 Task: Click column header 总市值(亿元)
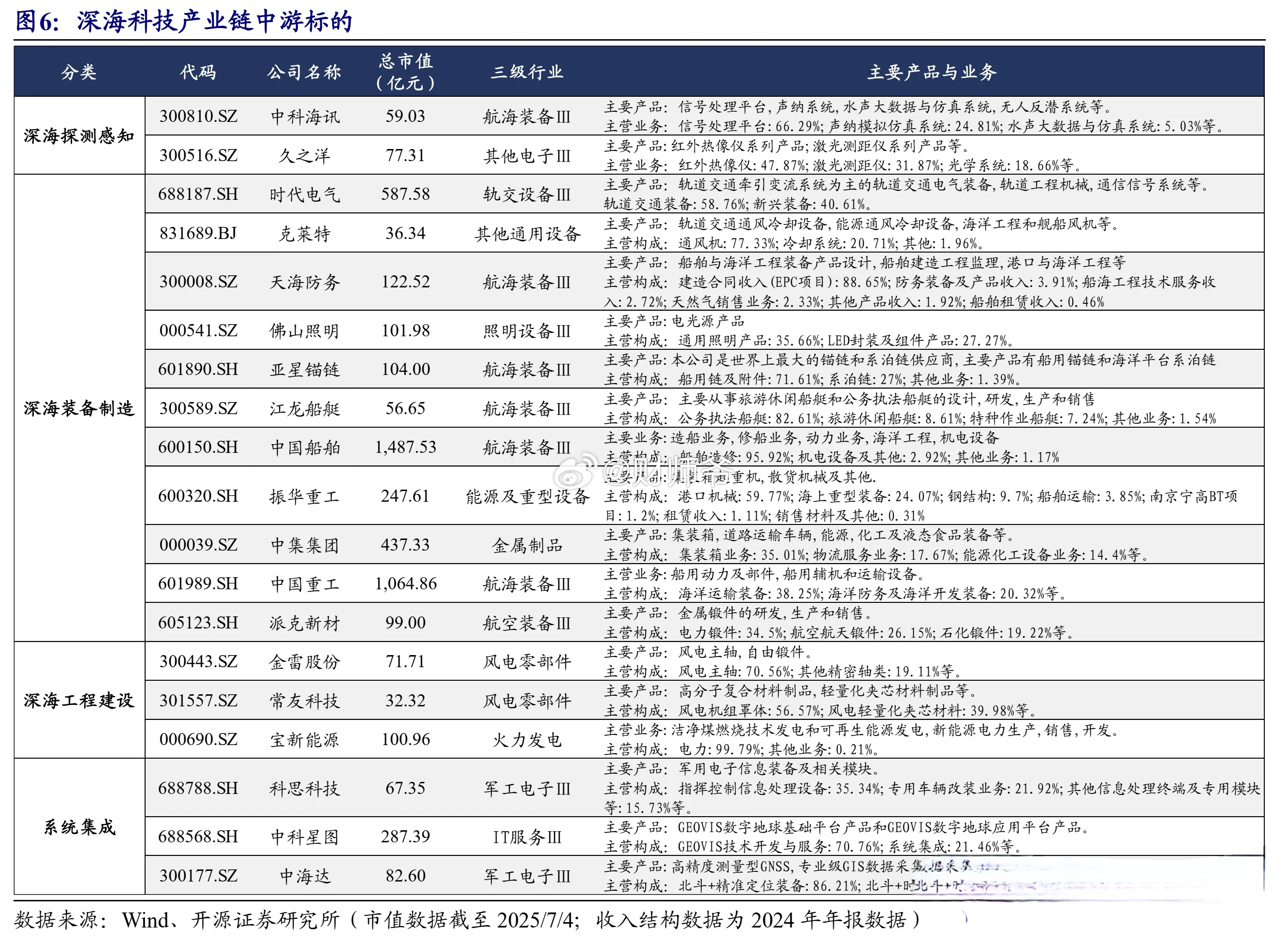pos(406,72)
